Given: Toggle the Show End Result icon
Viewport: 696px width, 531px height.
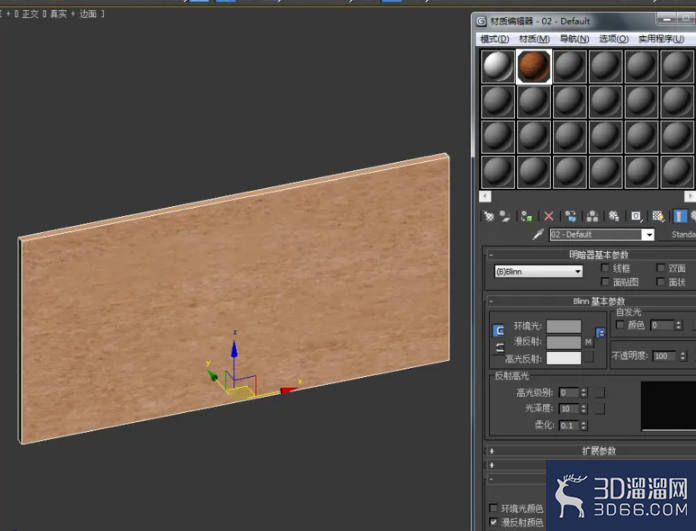Looking at the screenshot, I should point(680,216).
